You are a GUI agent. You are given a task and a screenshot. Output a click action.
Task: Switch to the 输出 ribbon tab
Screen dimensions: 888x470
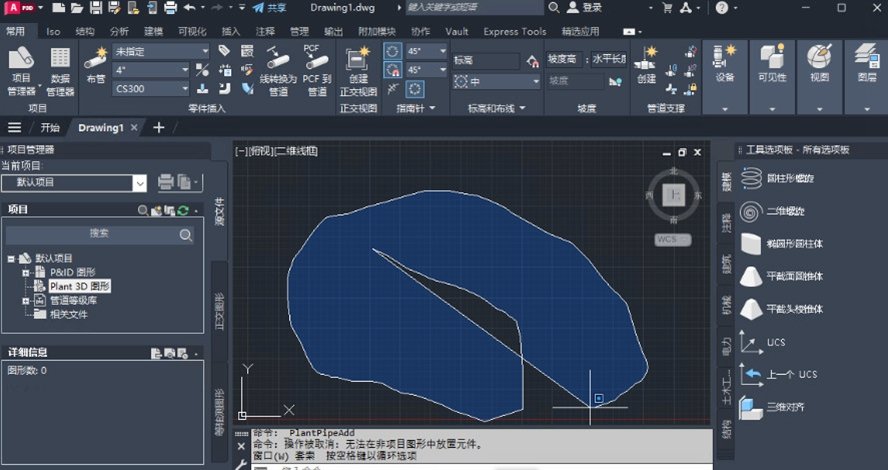pos(334,31)
